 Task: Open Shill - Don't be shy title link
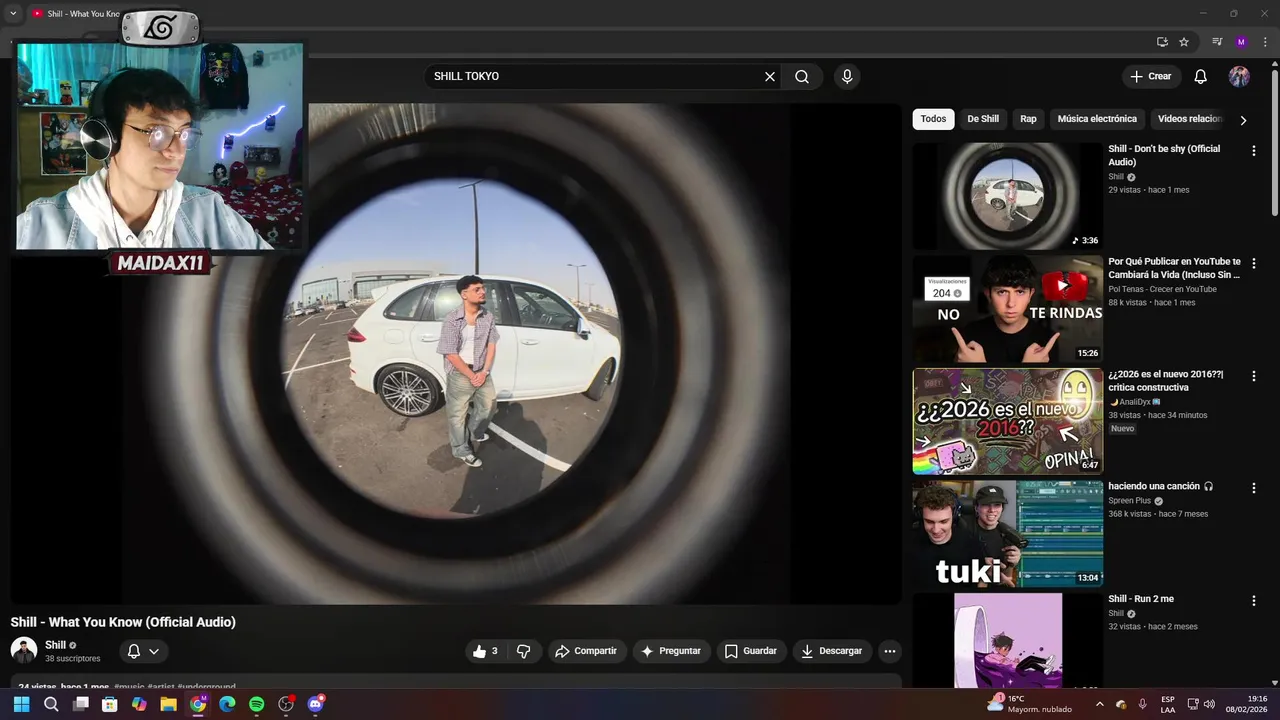pos(1164,155)
